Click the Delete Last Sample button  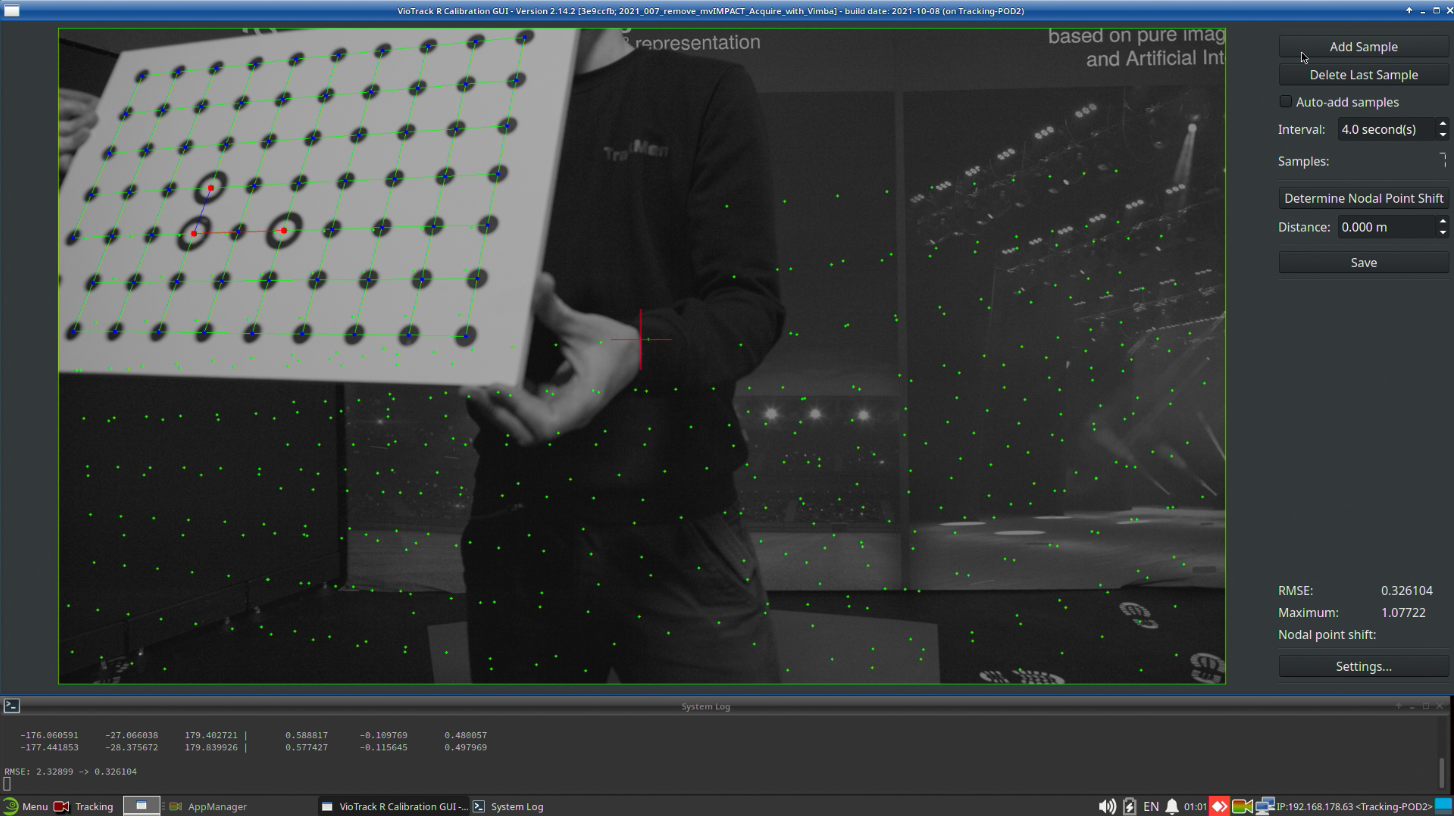1363,74
